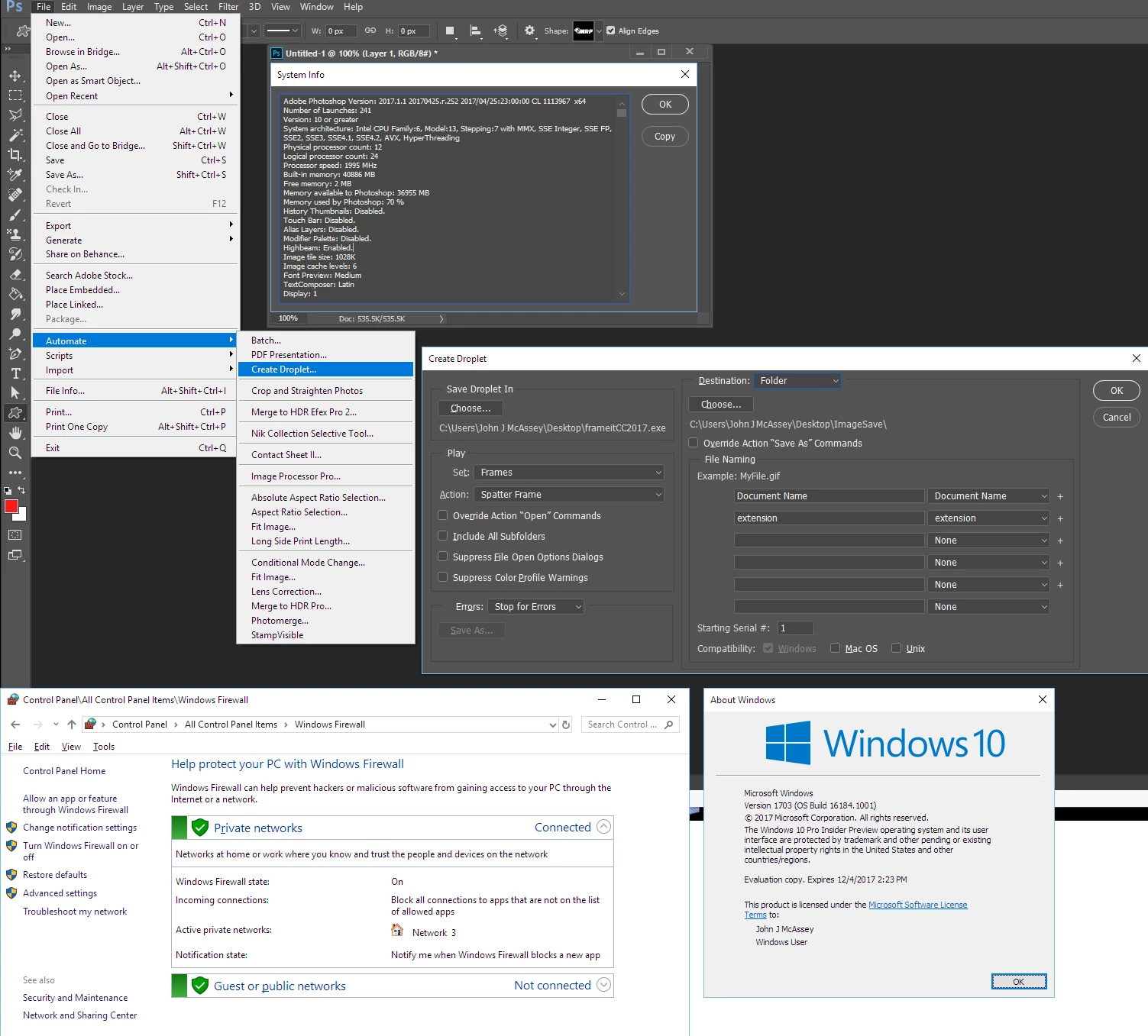Open Errors dropdown showing Stop for Errors
1148x1036 pixels.
tap(536, 607)
